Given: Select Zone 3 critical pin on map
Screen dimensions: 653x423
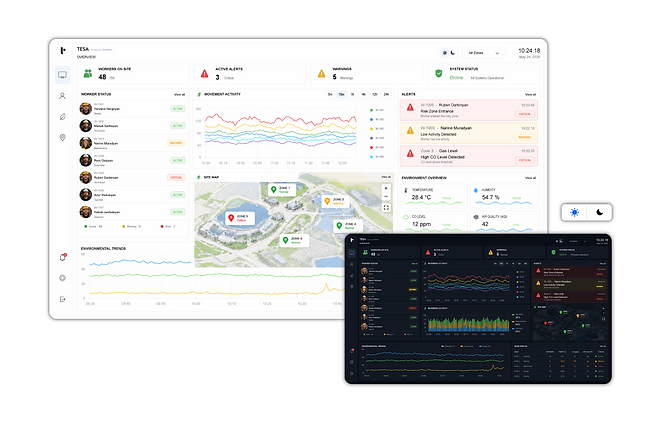Looking at the screenshot, I should [231, 218].
